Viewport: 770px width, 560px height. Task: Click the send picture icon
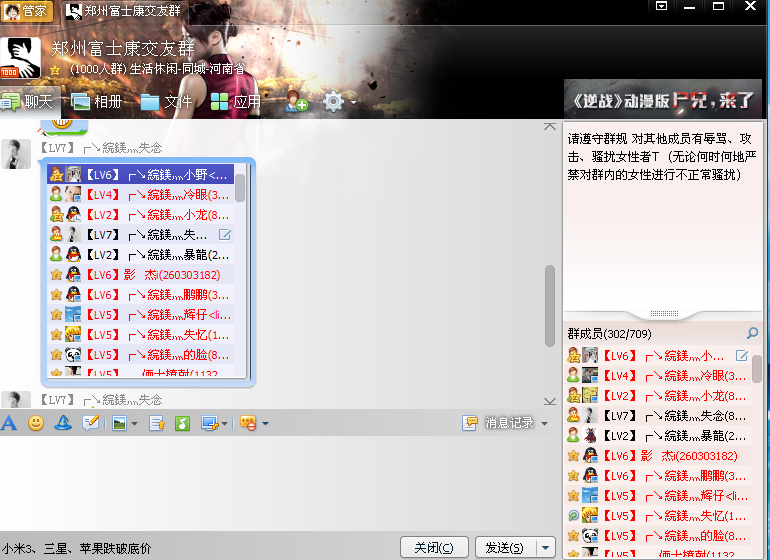point(120,423)
